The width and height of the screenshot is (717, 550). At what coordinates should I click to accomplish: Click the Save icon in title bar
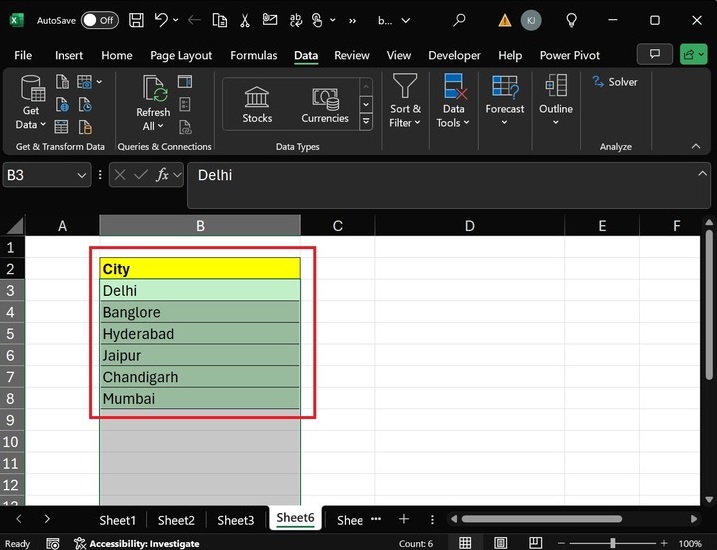click(136, 20)
